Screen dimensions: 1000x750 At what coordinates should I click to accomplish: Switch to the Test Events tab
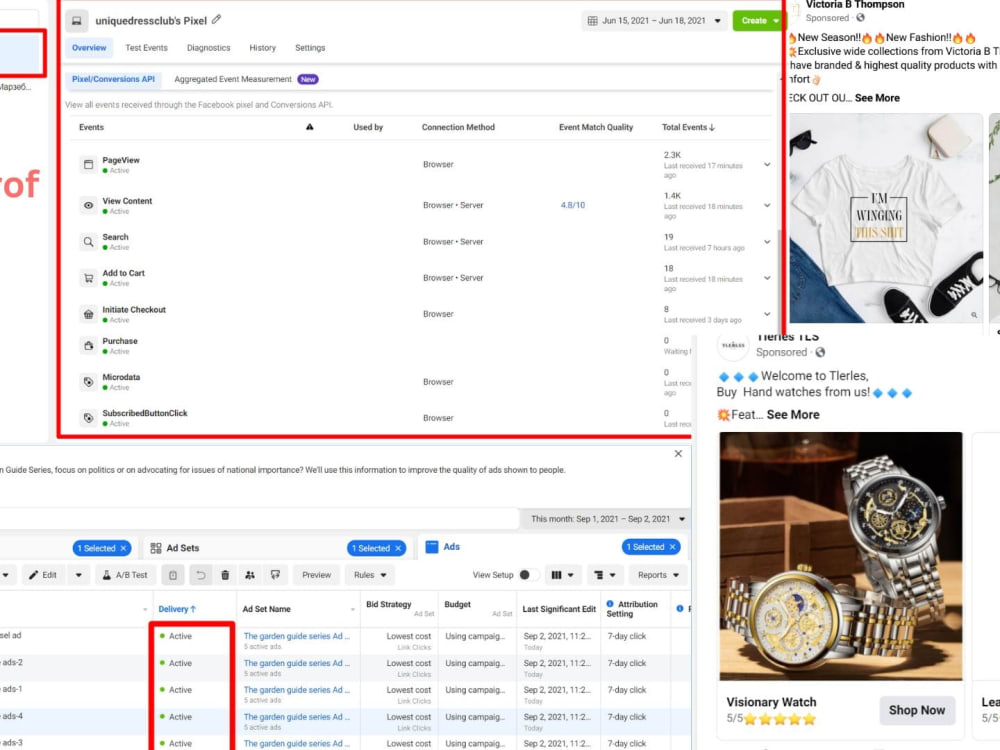pyautogui.click(x=146, y=48)
